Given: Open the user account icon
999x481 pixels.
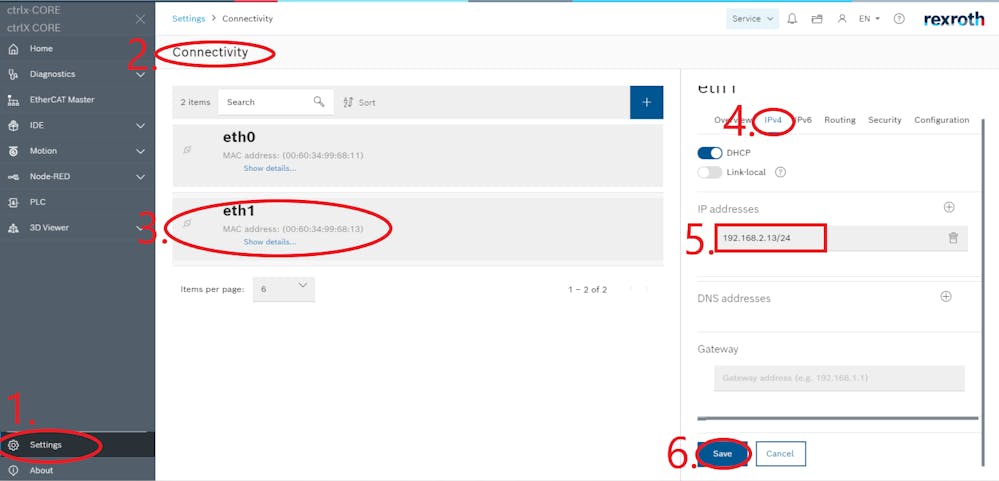Looking at the screenshot, I should tap(842, 19).
